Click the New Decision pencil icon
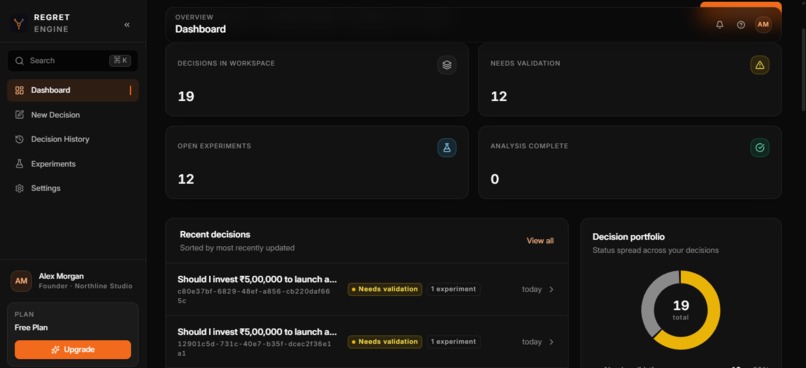This screenshot has height=368, width=806. point(20,115)
